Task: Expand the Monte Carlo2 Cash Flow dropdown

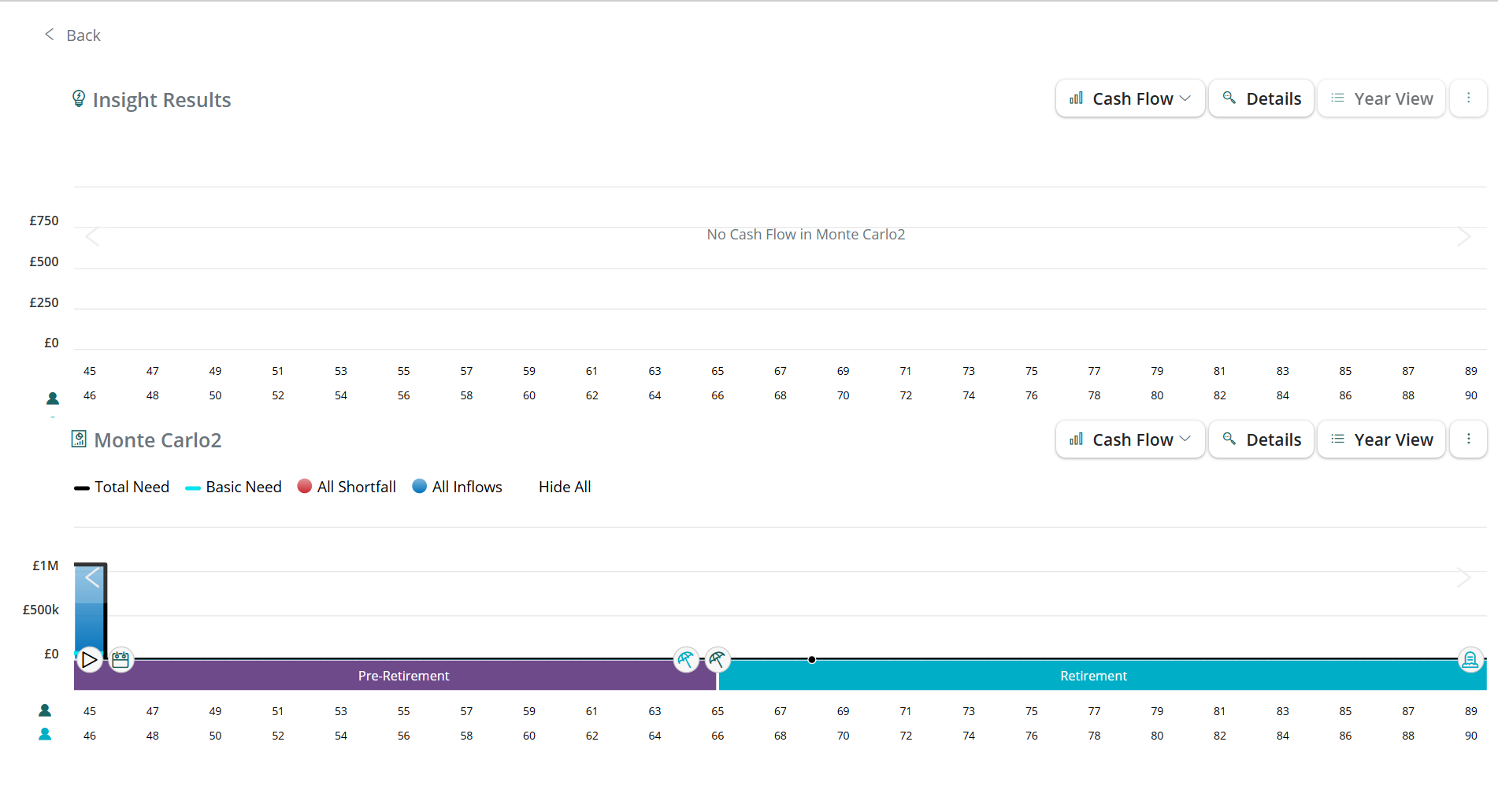Action: [x=1130, y=439]
